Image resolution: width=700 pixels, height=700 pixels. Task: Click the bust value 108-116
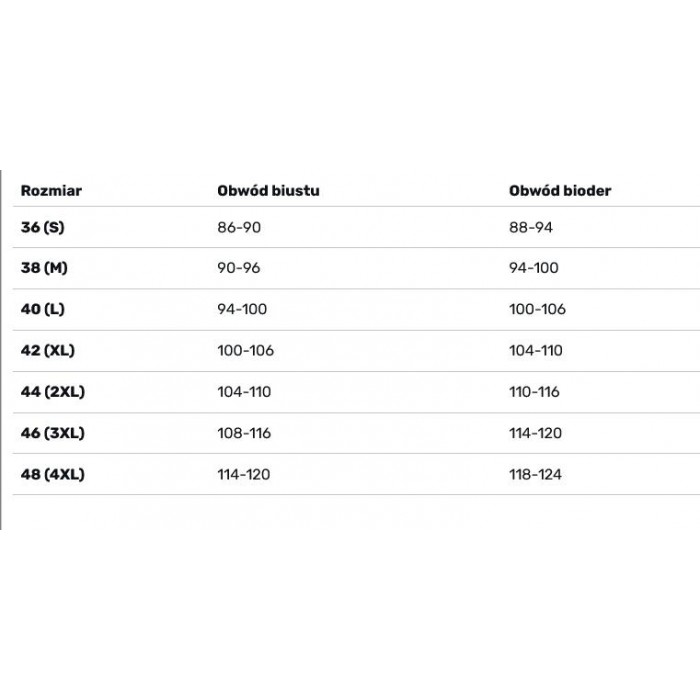coord(244,433)
